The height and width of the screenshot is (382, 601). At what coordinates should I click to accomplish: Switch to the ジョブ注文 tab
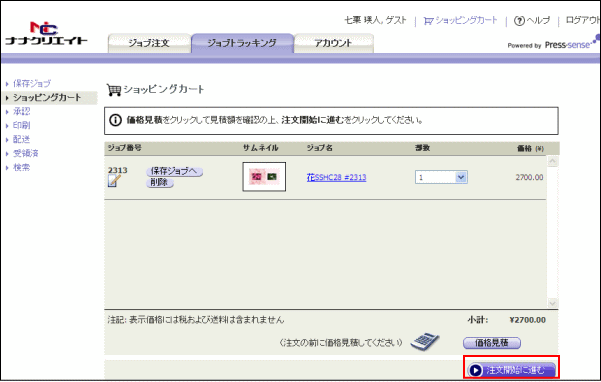(x=149, y=43)
